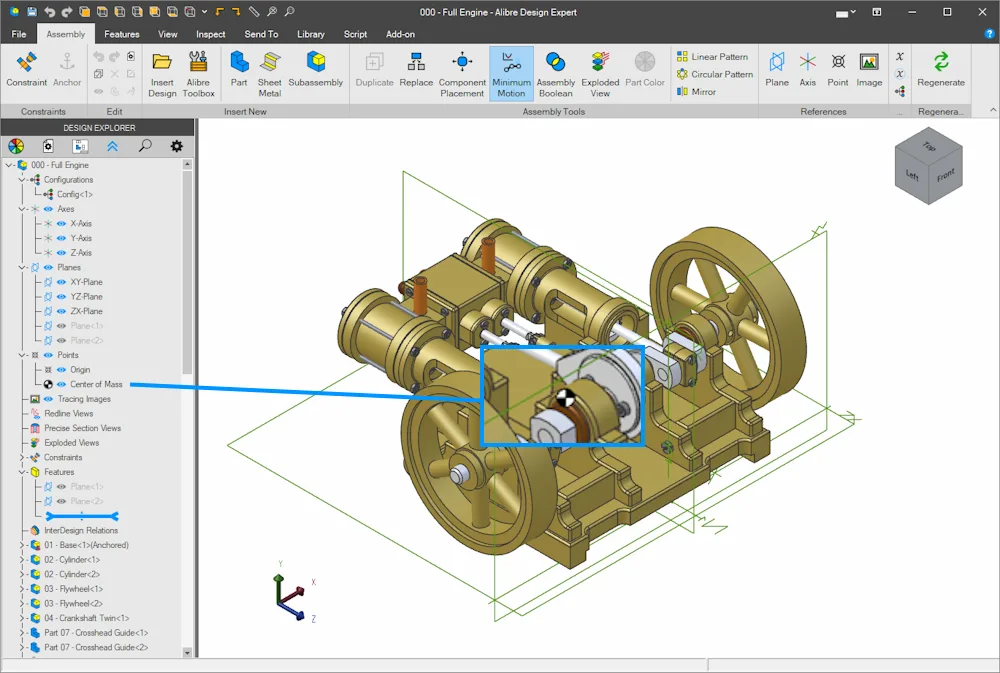The height and width of the screenshot is (673, 1000).
Task: Open Component Placement tool
Action: tap(462, 74)
